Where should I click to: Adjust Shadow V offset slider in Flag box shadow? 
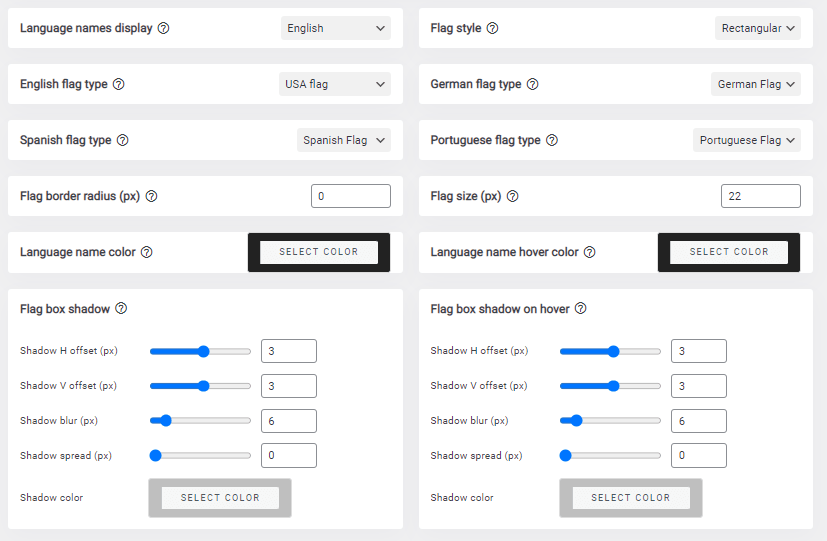click(x=200, y=386)
